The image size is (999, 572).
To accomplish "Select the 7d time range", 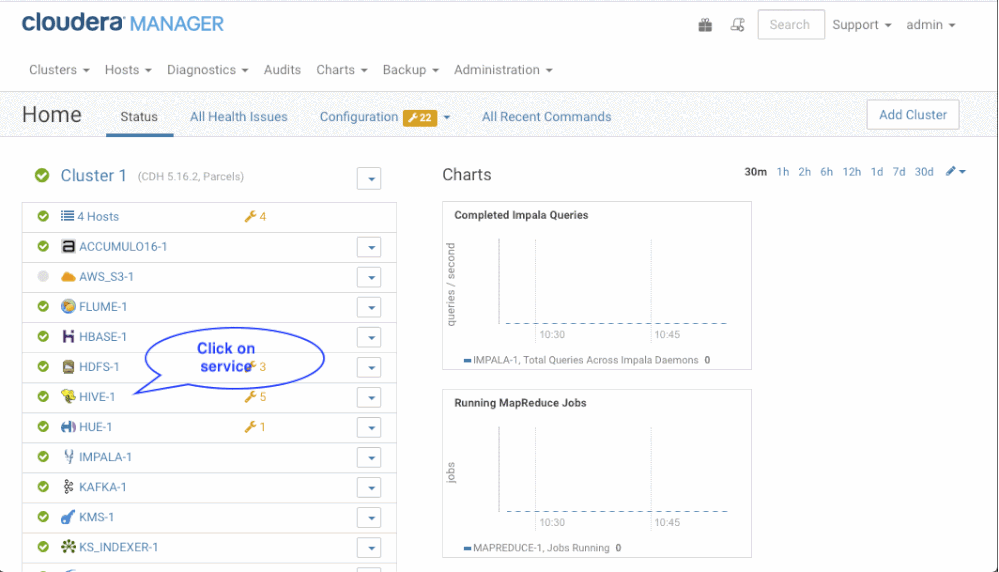I will click(899, 172).
